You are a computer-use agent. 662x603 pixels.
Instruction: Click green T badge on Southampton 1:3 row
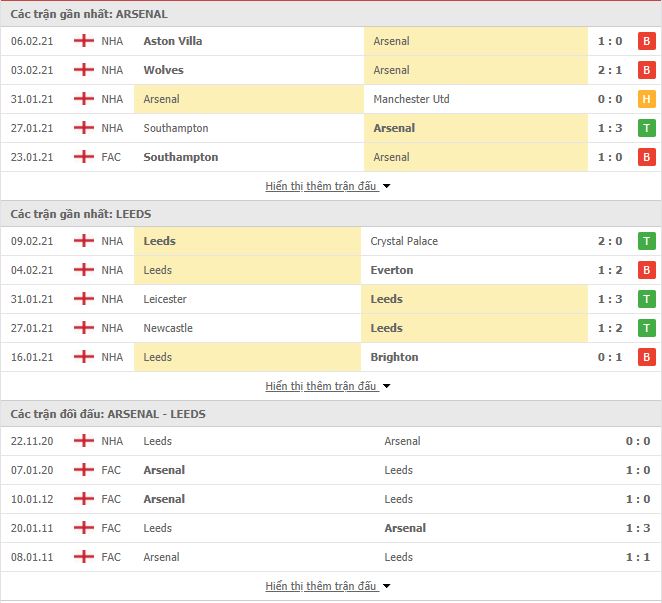click(646, 128)
